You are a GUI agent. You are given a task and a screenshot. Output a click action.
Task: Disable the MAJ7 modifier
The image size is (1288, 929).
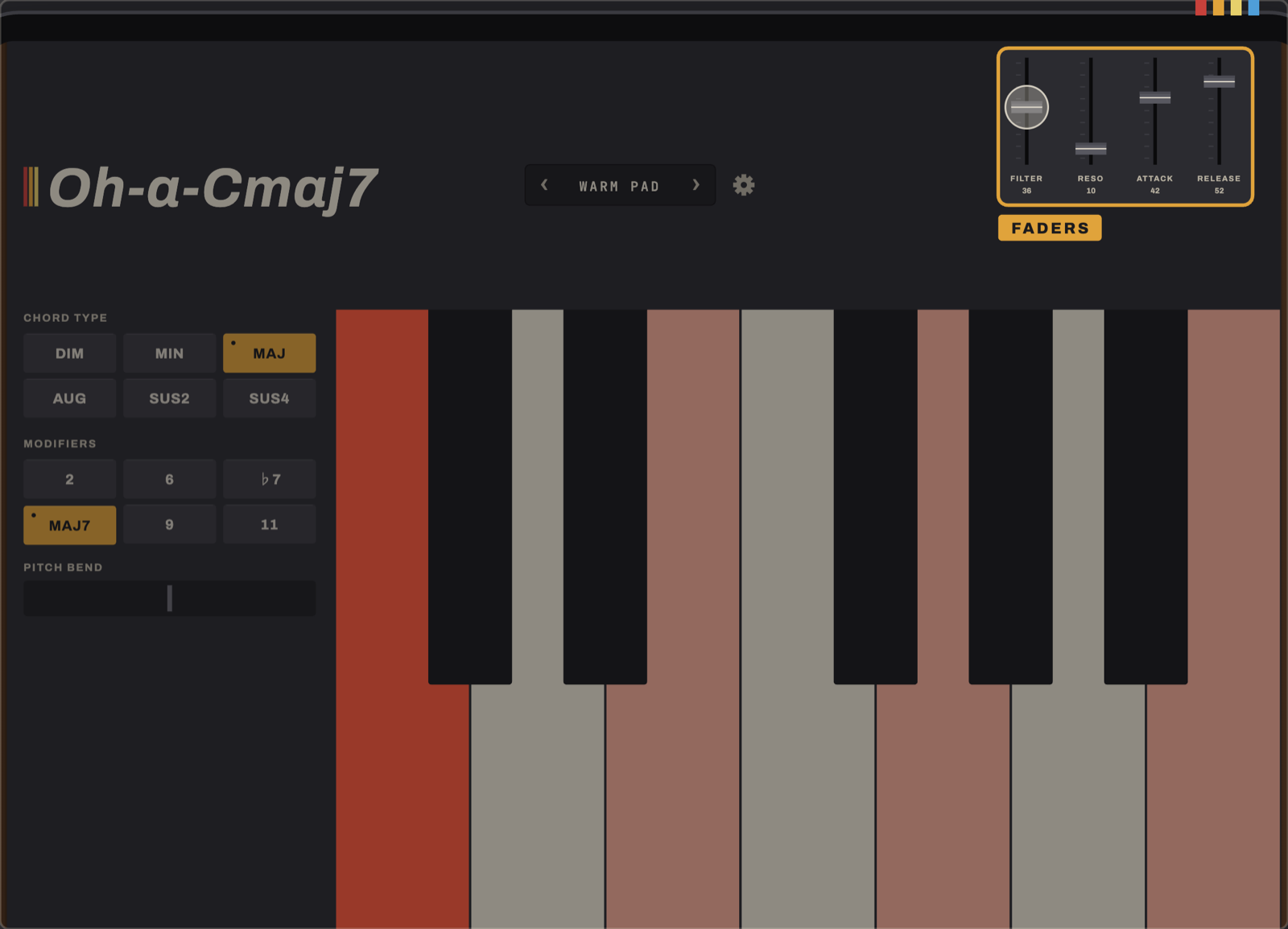point(69,525)
